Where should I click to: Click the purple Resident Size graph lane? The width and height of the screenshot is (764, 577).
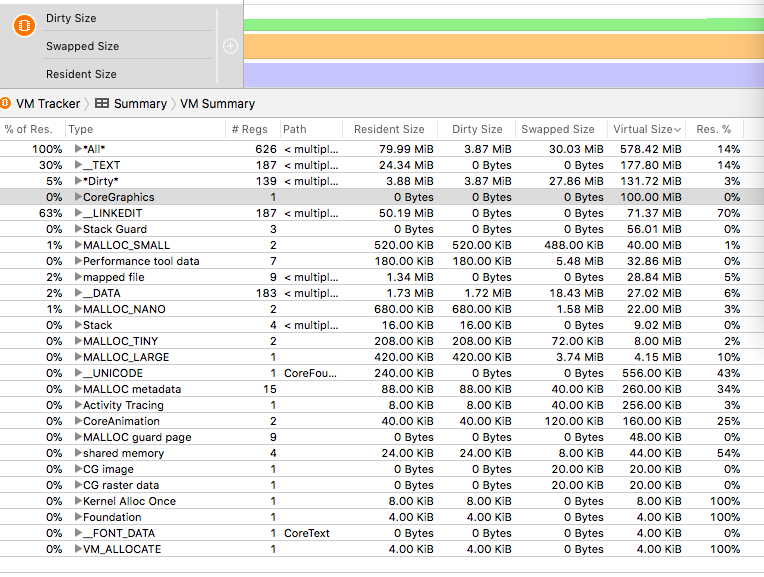tap(503, 75)
